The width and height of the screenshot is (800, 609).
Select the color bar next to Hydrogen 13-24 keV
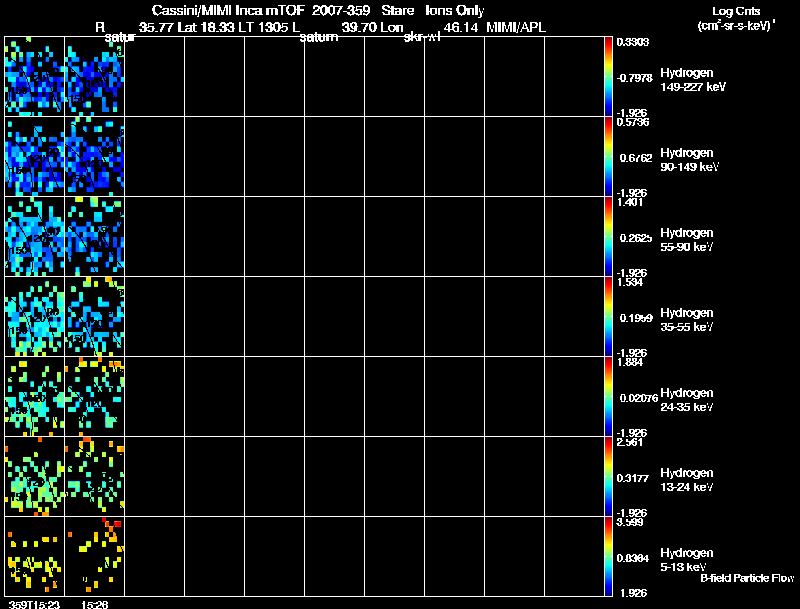pyautogui.click(x=608, y=476)
